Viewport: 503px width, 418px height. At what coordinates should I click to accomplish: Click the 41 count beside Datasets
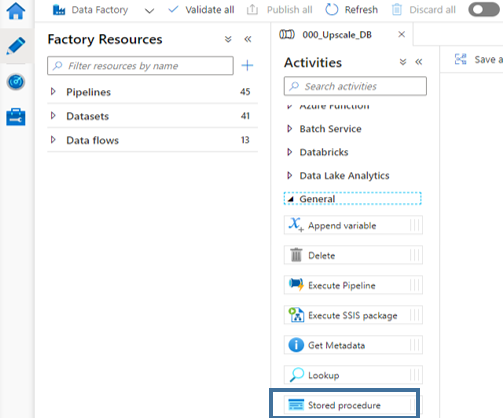click(x=245, y=116)
